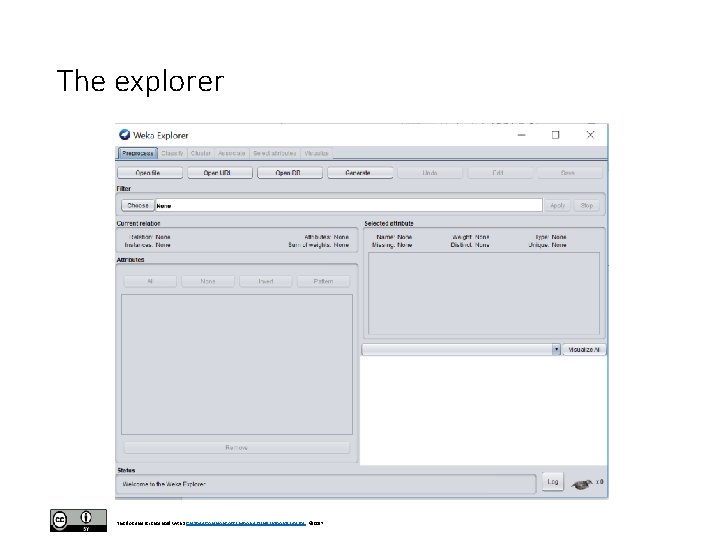
Task: Open the Classify tab
Action: [x=172, y=153]
